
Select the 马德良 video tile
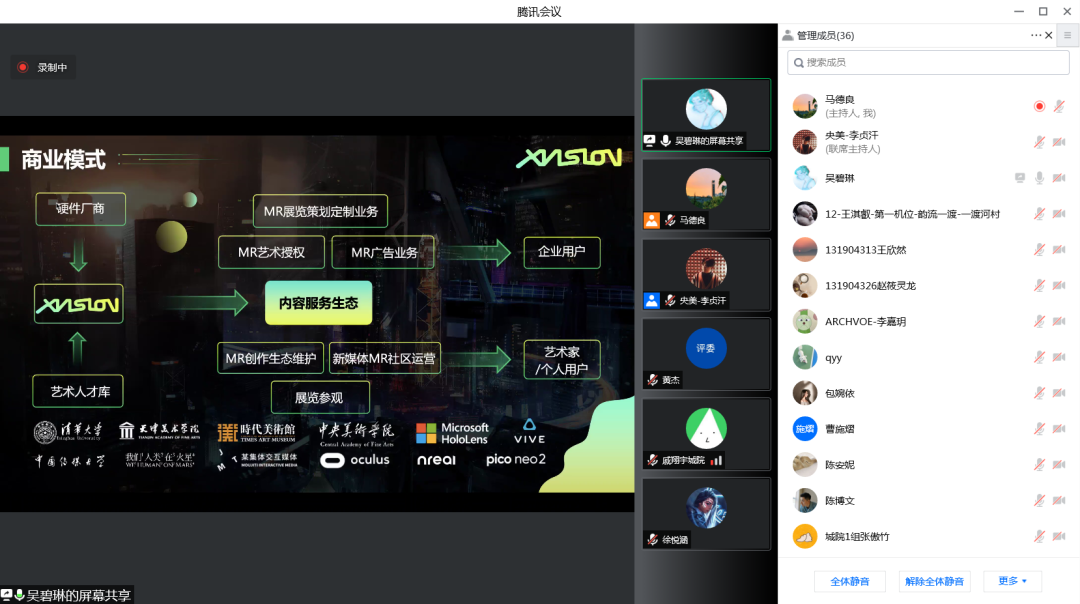[706, 195]
